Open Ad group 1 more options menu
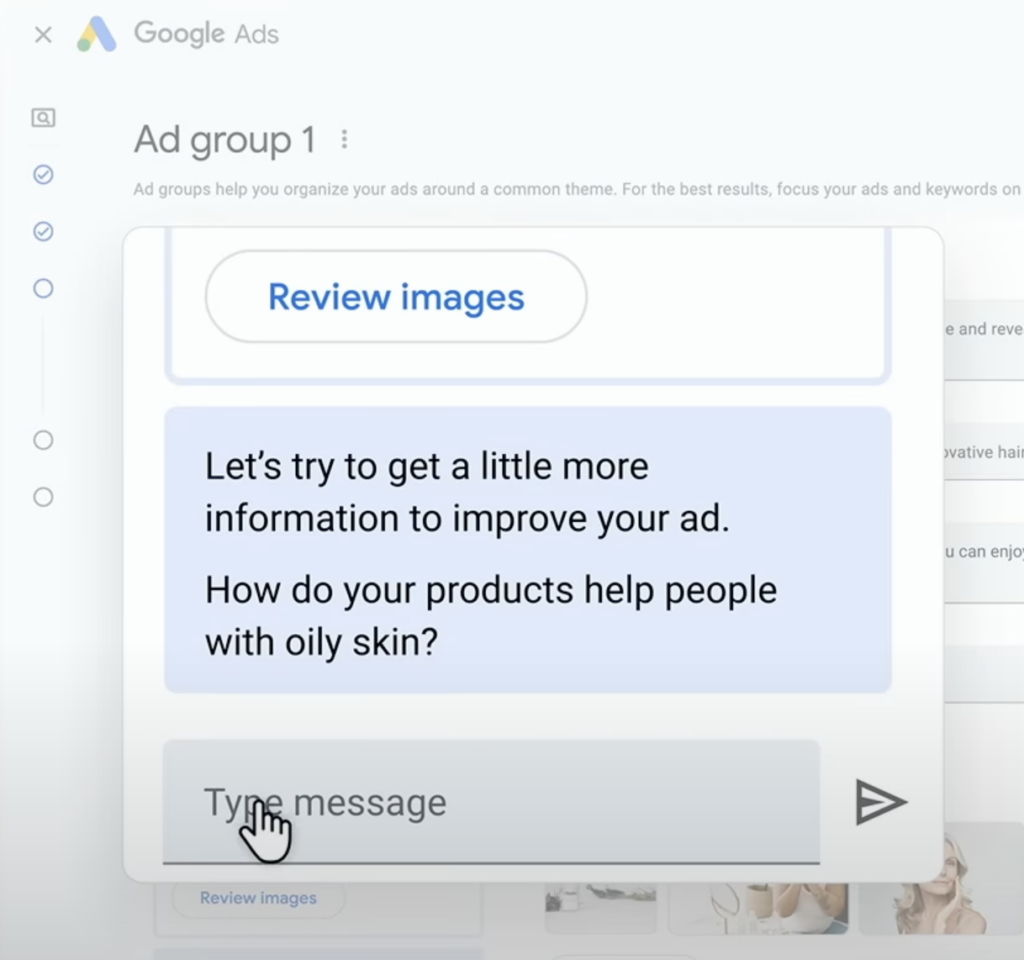The width and height of the screenshot is (1024, 960). pos(344,139)
